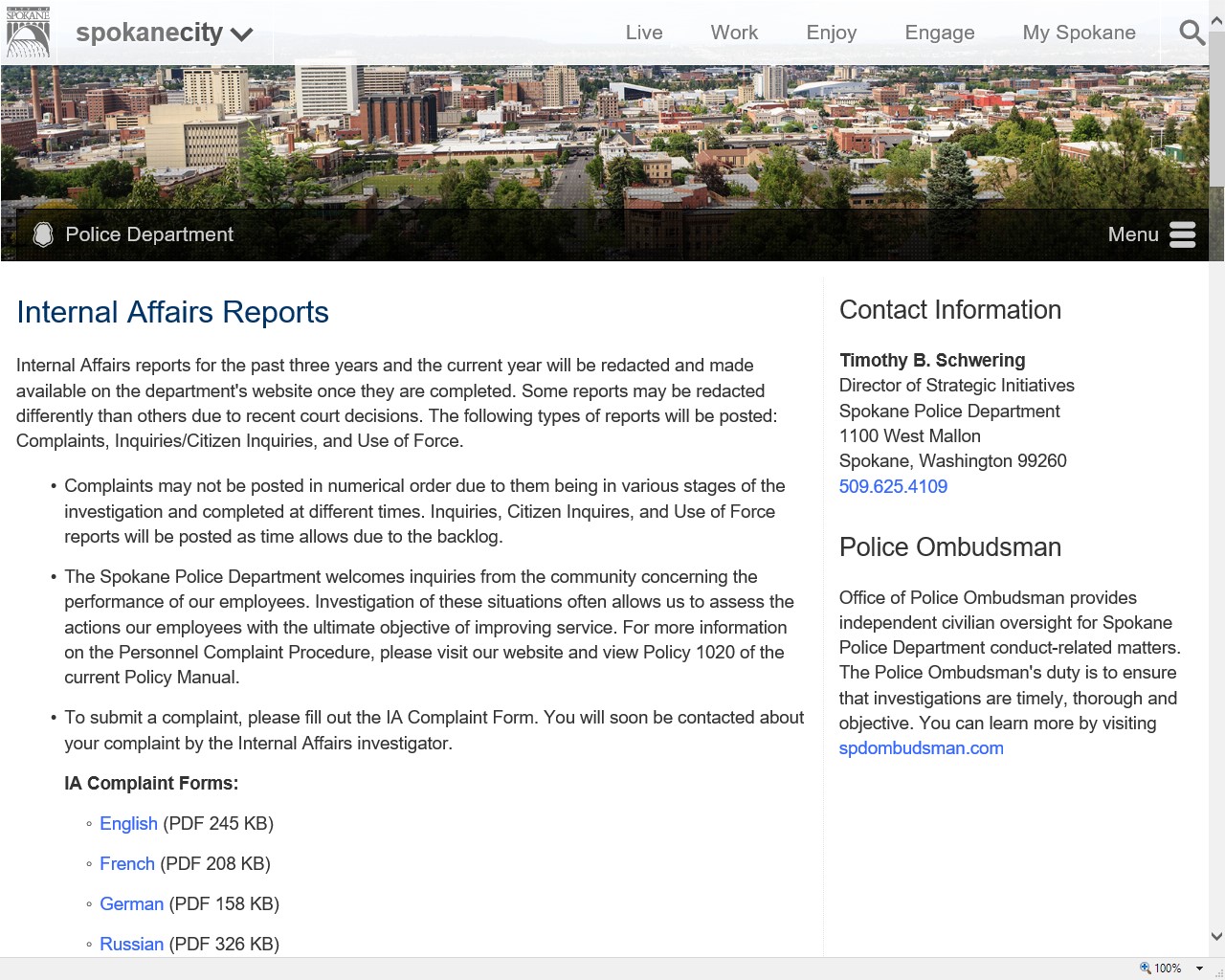Screen dimensions: 1225x980
Task: Visit the spdombudsman.com link
Action: tap(921, 748)
